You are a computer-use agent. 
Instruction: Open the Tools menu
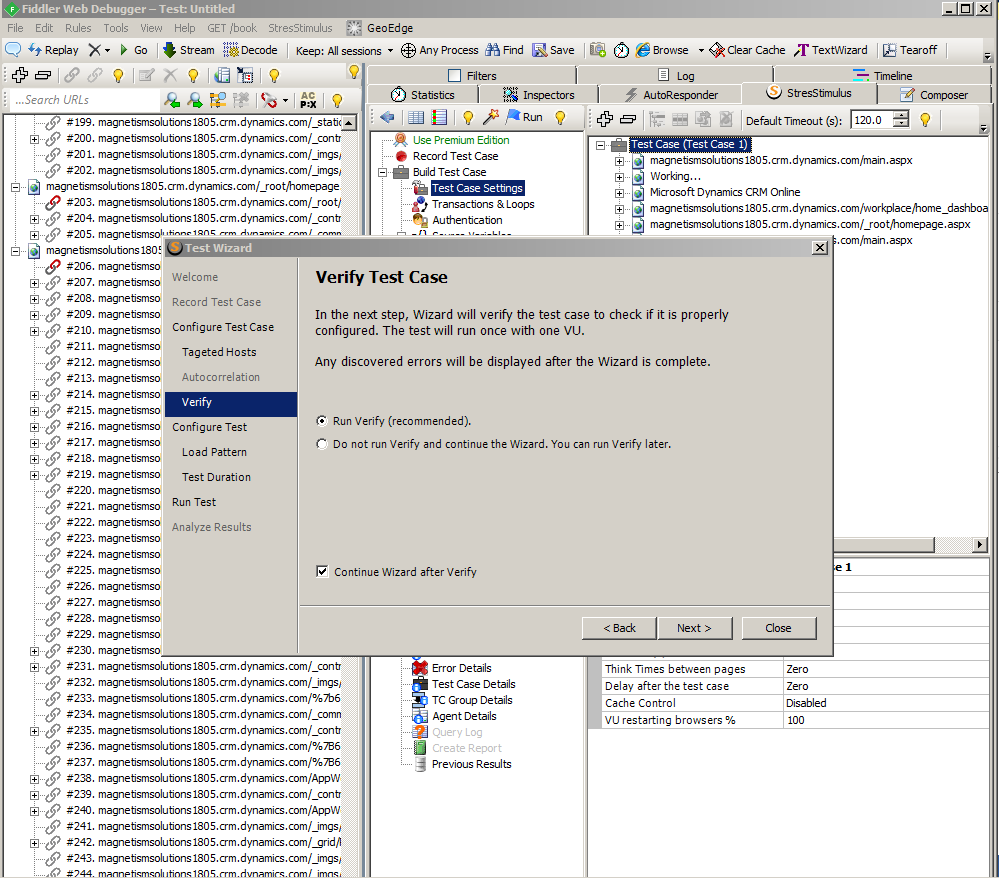point(116,28)
